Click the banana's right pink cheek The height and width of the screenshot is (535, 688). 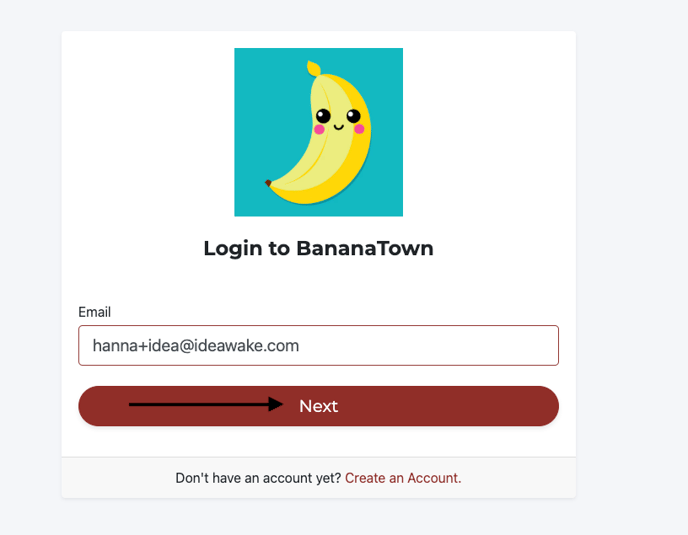359,129
